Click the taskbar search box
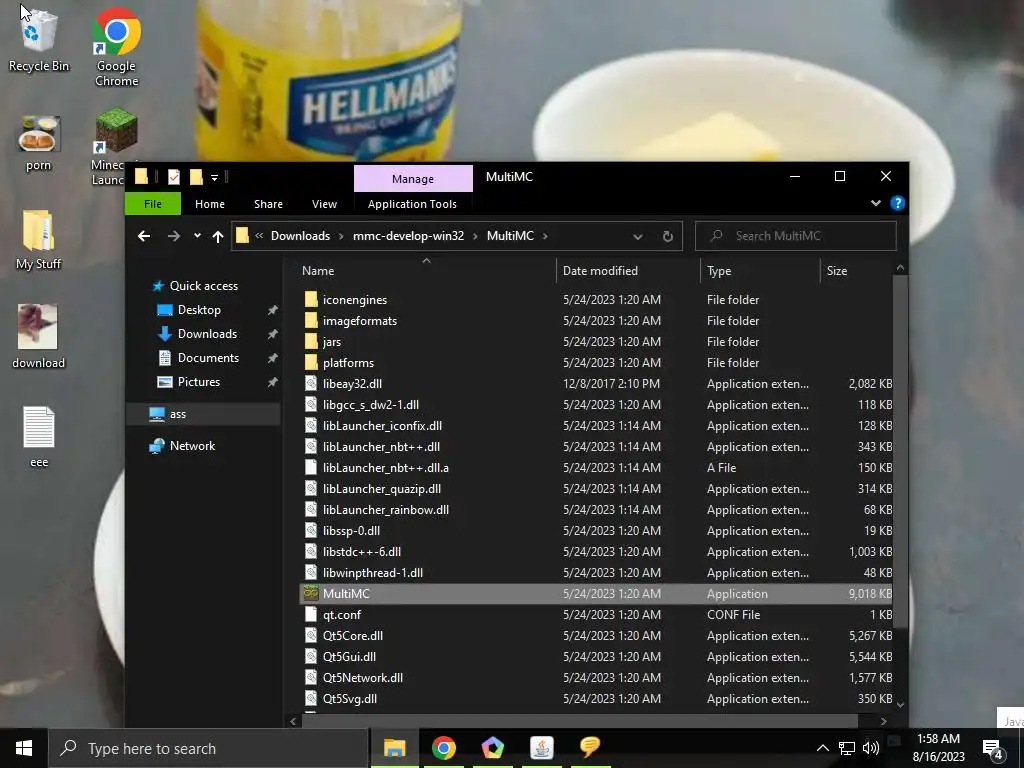Viewport: 1024px width, 768px height. coord(209,748)
